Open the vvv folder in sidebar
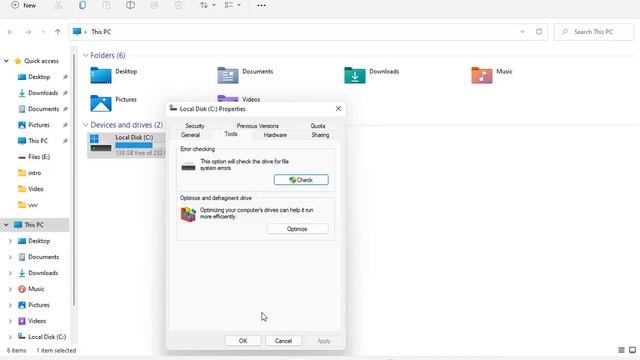 point(33,205)
